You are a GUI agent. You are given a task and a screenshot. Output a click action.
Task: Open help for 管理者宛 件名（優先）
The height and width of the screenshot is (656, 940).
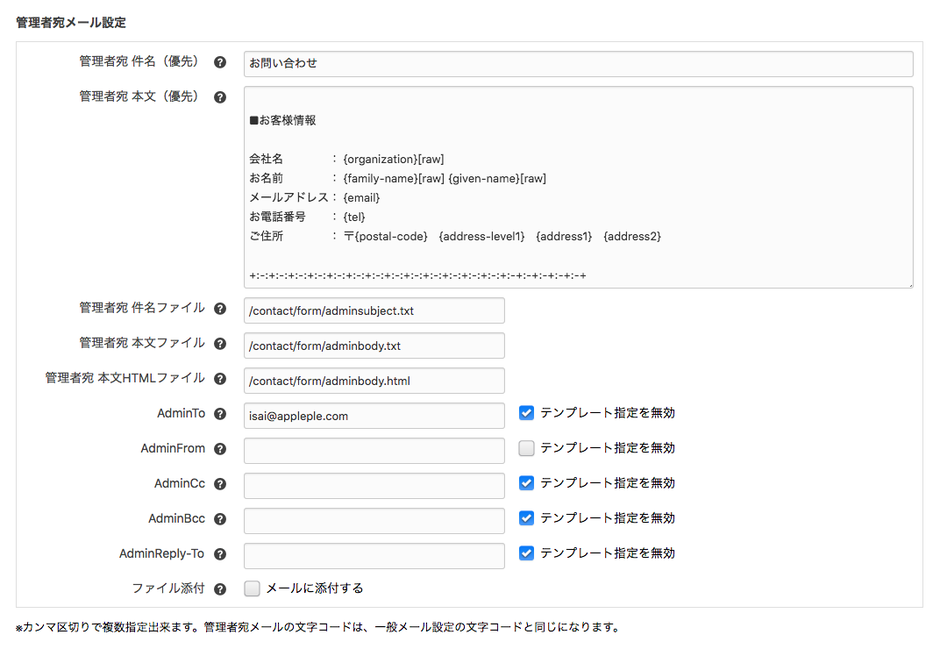(220, 61)
